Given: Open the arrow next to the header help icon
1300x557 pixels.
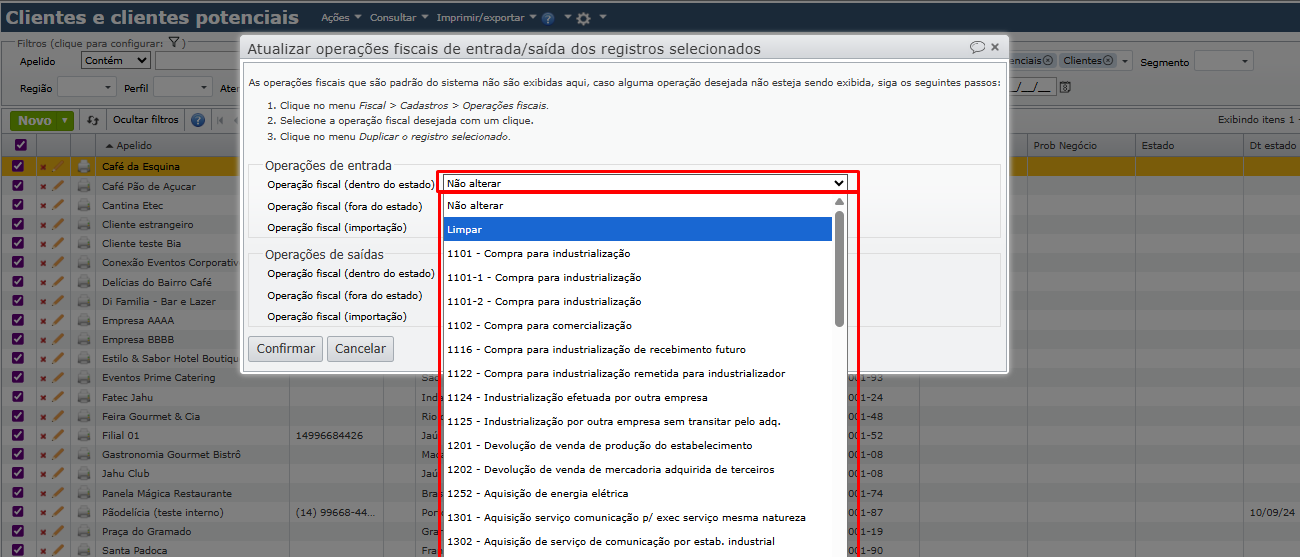Looking at the screenshot, I should point(568,18).
